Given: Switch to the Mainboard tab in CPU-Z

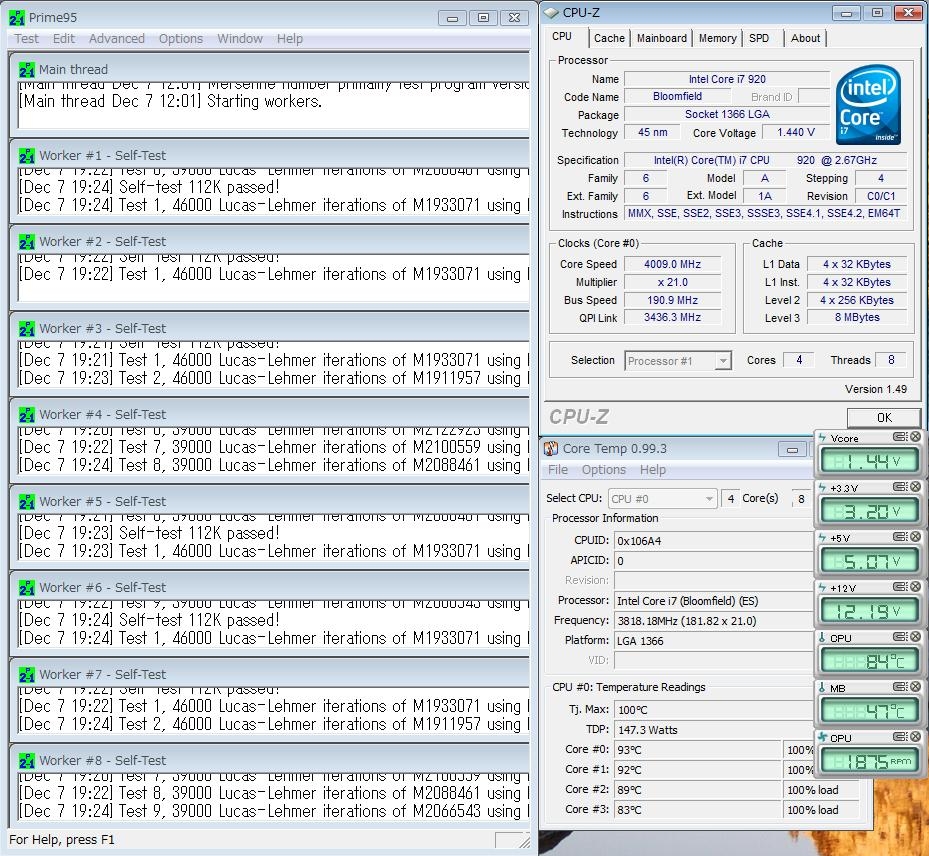Looking at the screenshot, I should tap(662, 38).
